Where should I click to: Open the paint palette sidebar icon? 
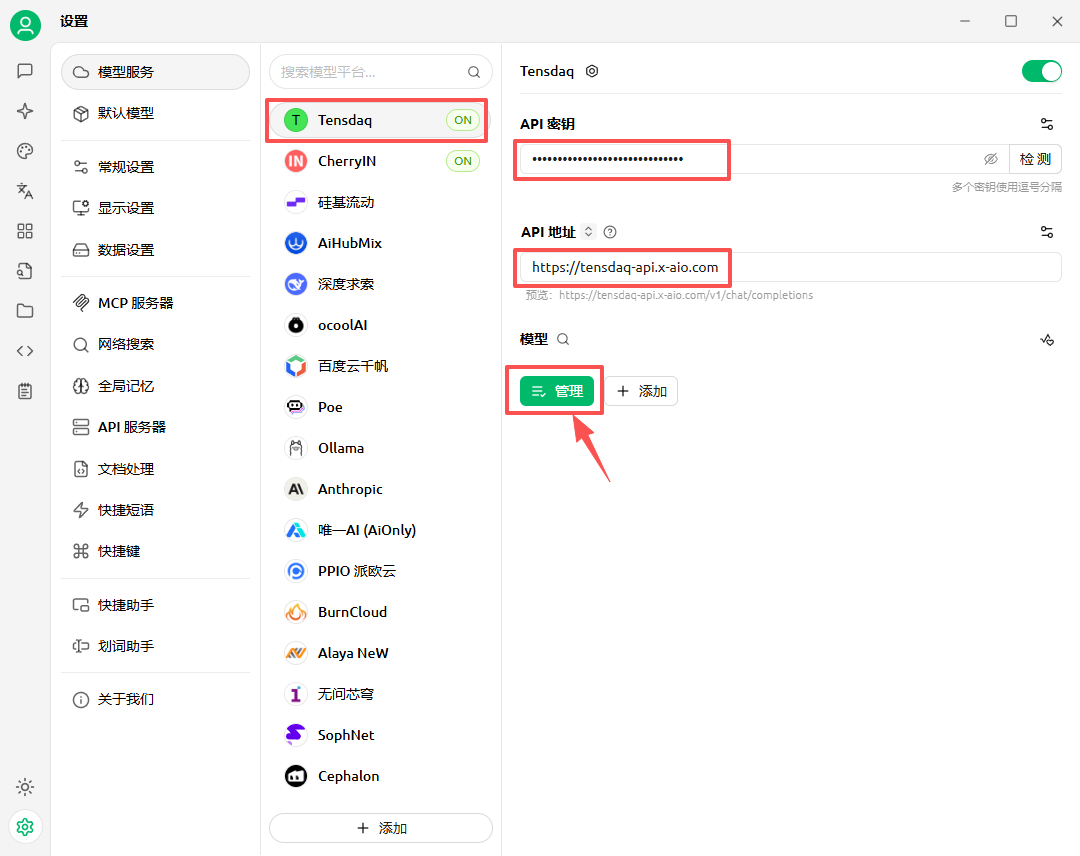[x=25, y=151]
